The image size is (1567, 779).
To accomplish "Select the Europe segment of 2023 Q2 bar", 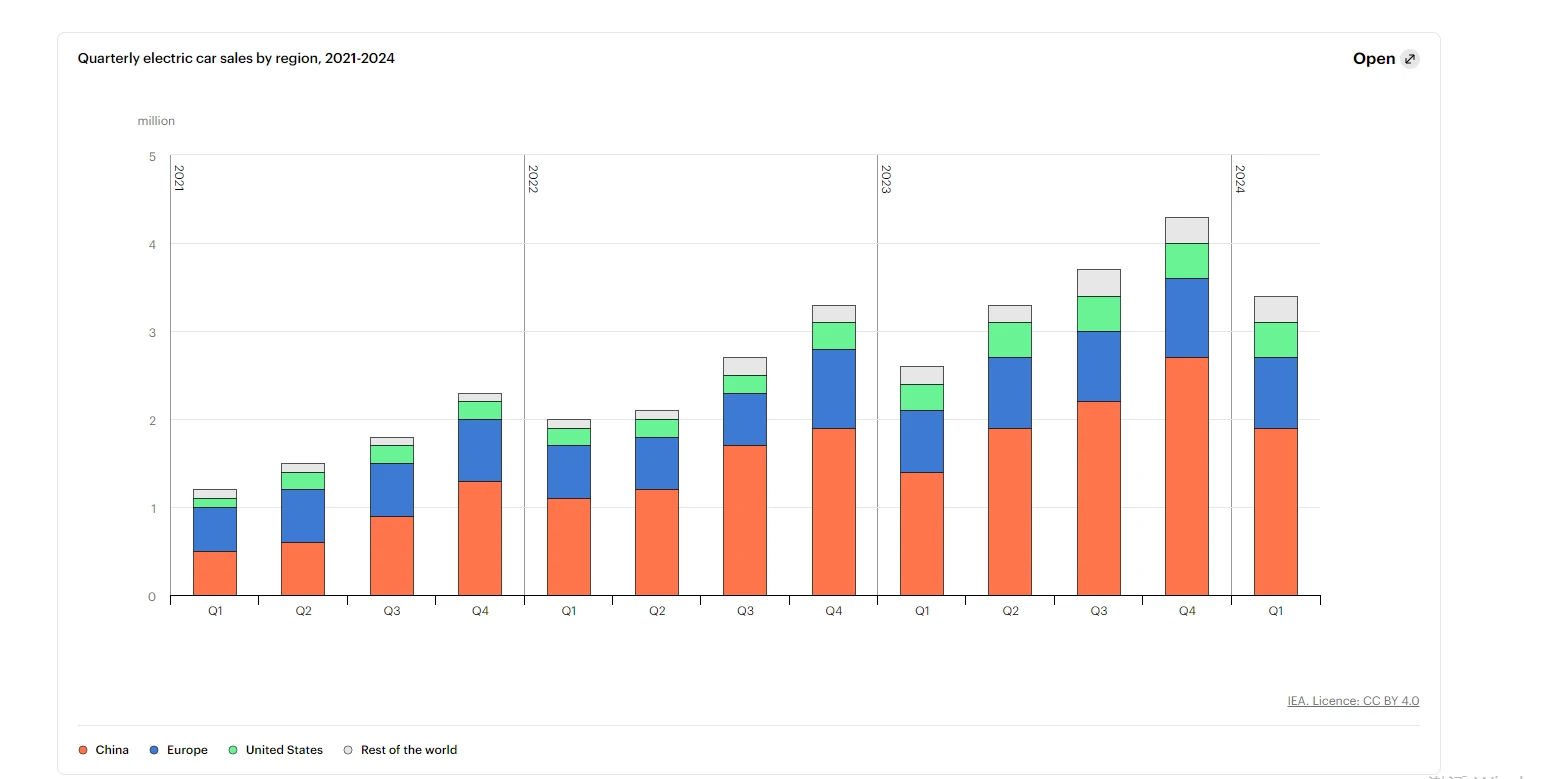I will [1010, 393].
